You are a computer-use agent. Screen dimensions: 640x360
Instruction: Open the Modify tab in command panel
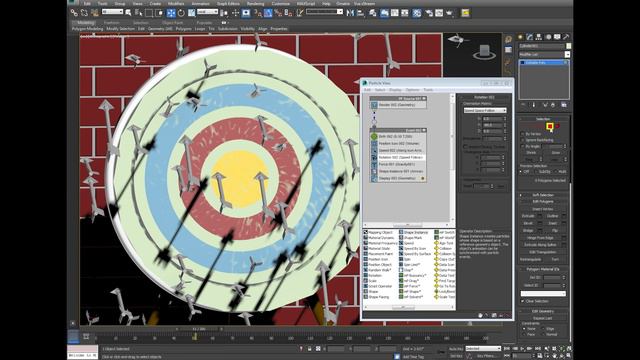pyautogui.click(x=530, y=37)
